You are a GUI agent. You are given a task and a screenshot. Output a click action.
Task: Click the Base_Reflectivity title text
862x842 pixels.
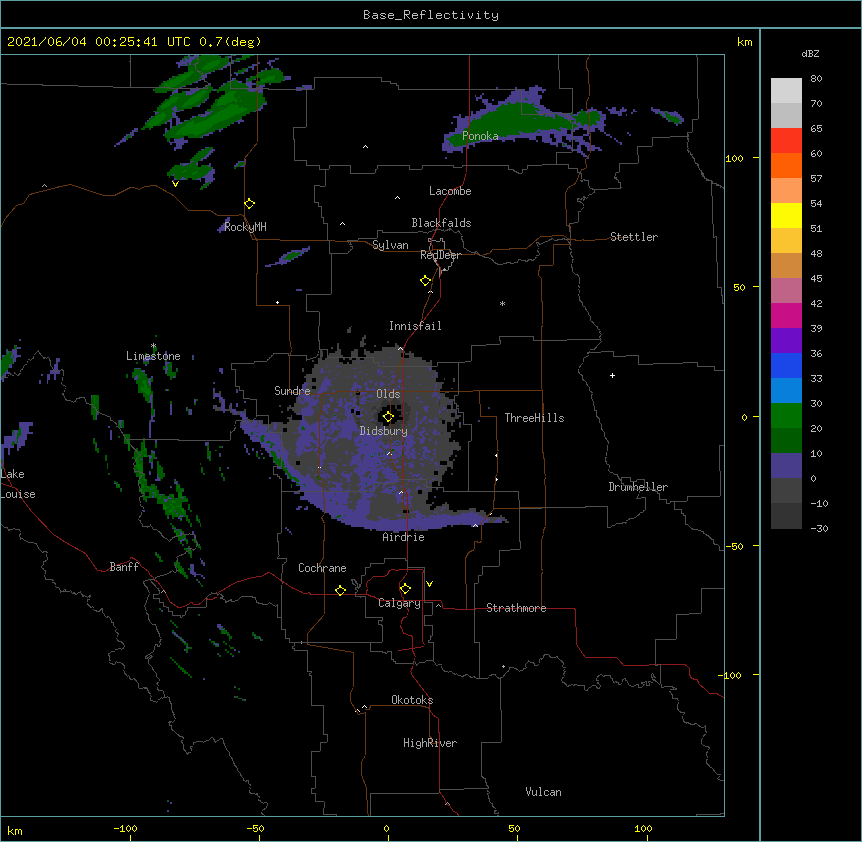pos(431,15)
